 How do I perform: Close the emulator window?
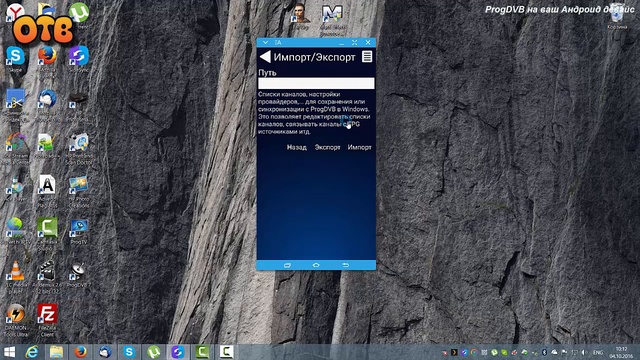tap(368, 42)
